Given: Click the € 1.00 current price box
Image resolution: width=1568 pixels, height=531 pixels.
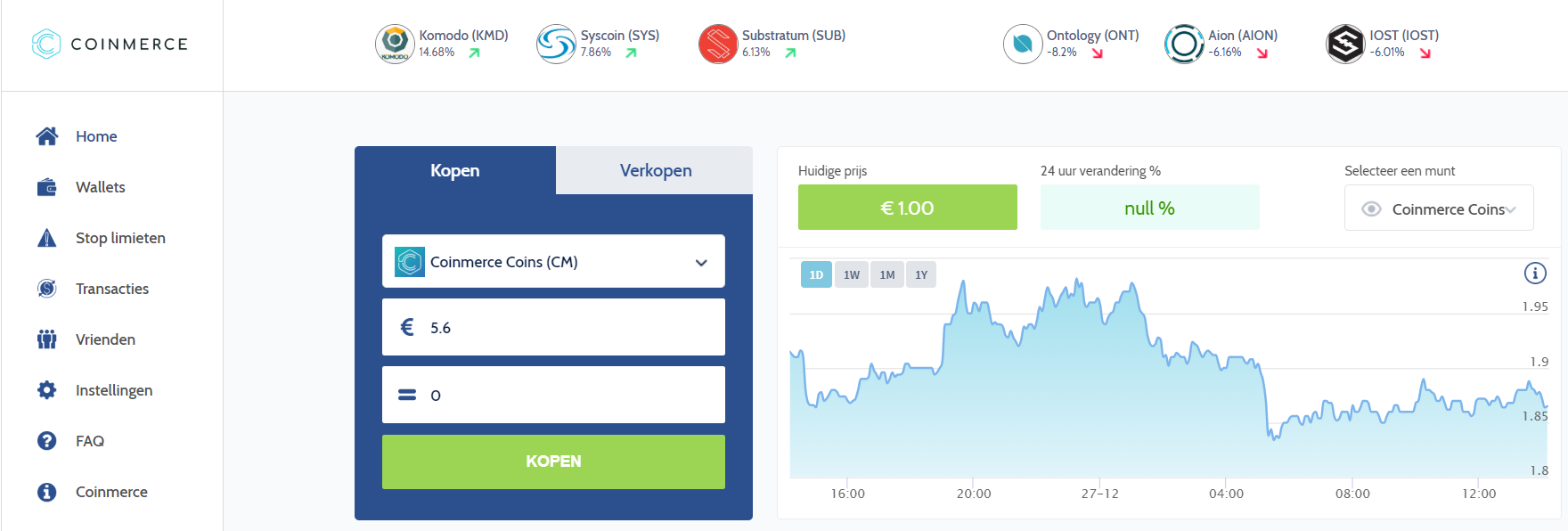Looking at the screenshot, I should [907, 208].
